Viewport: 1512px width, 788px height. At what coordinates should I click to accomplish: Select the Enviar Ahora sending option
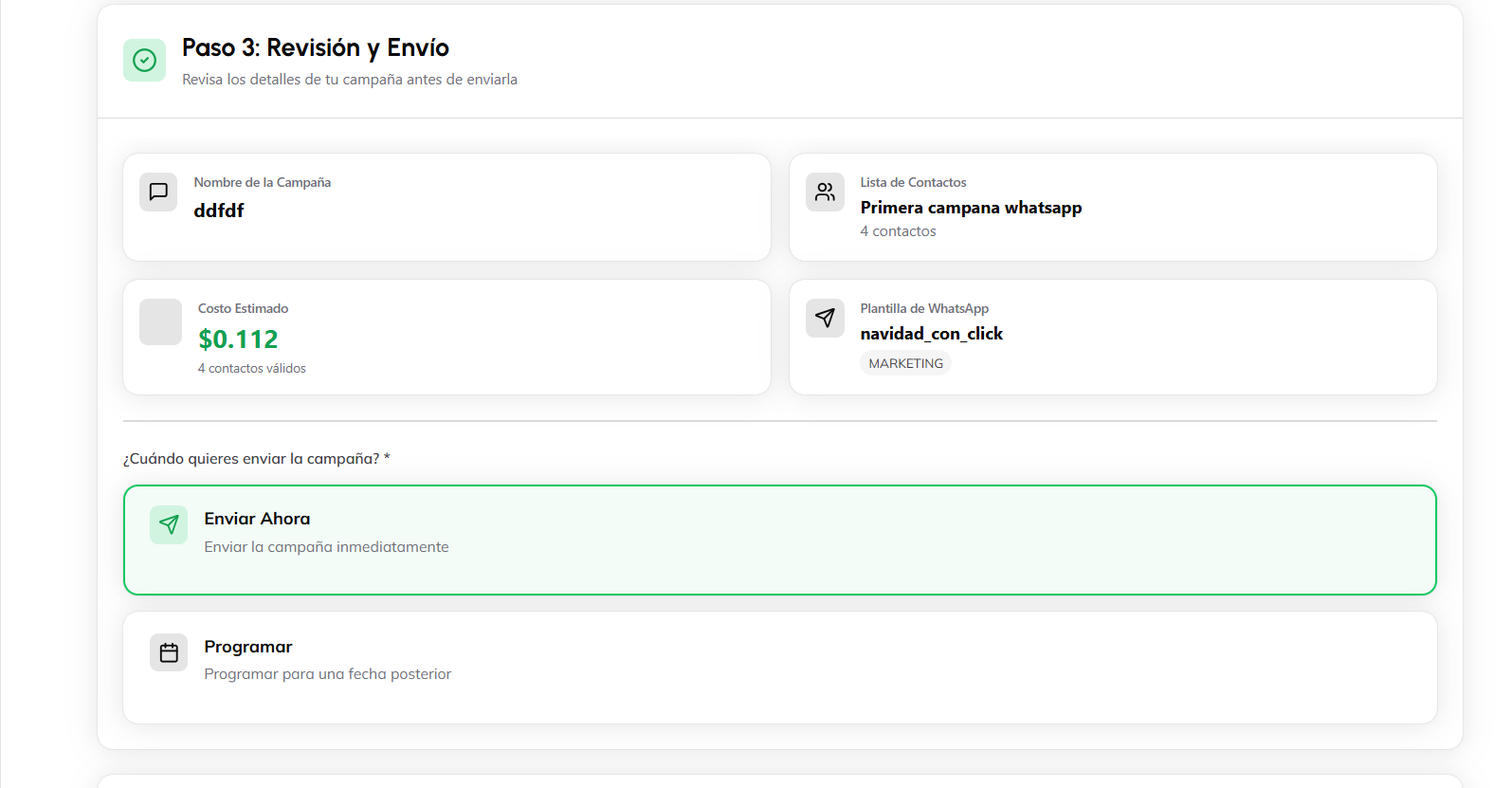tap(779, 540)
